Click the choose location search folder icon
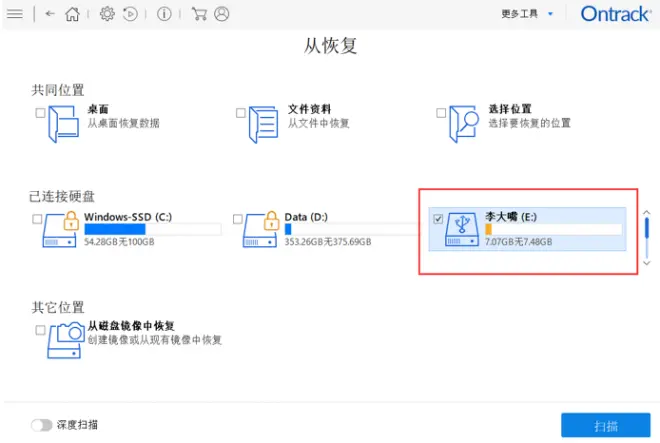Screen dimensions: 660x443 point(464,124)
